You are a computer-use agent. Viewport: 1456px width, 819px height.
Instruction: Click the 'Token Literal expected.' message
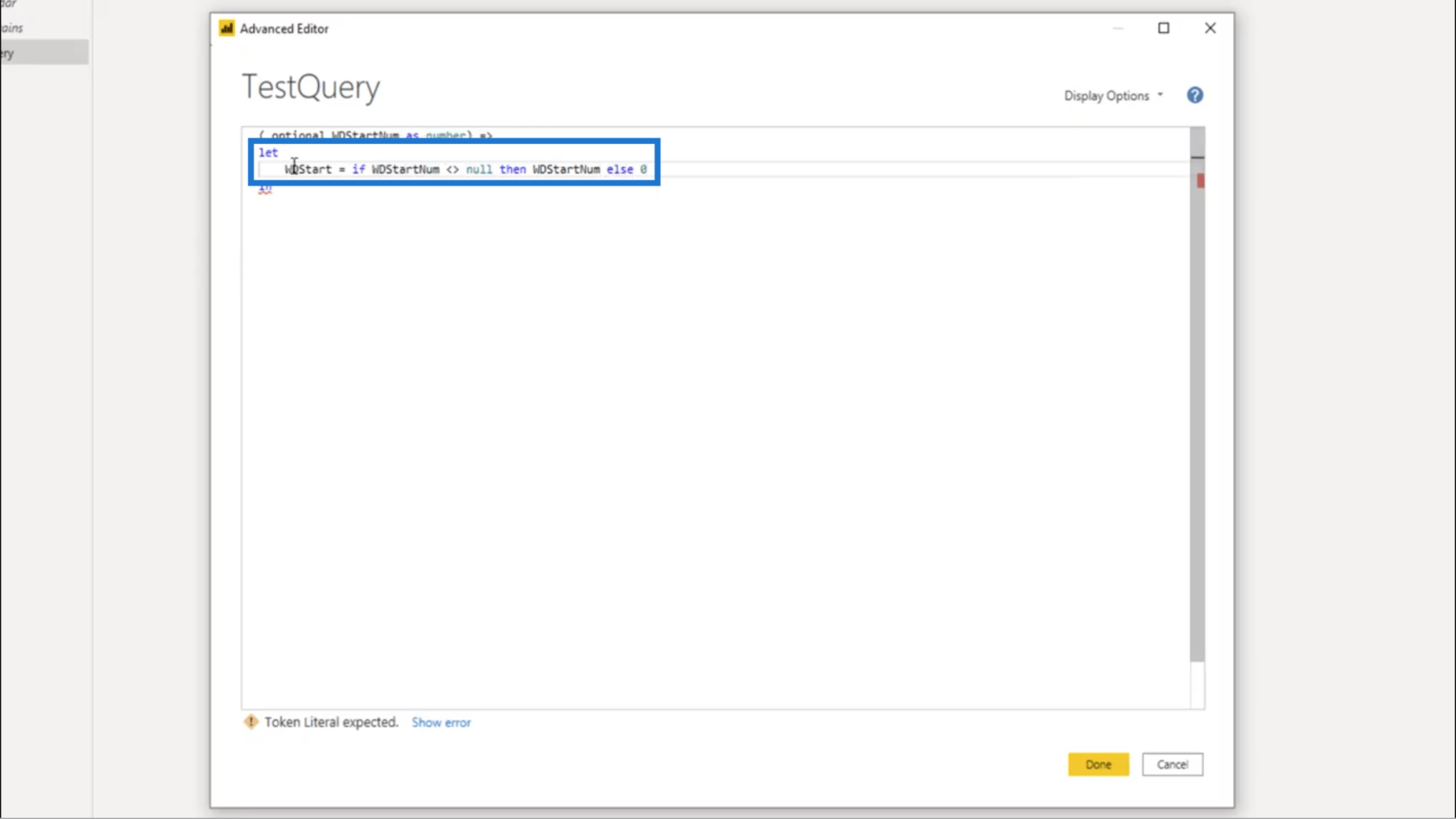point(331,722)
